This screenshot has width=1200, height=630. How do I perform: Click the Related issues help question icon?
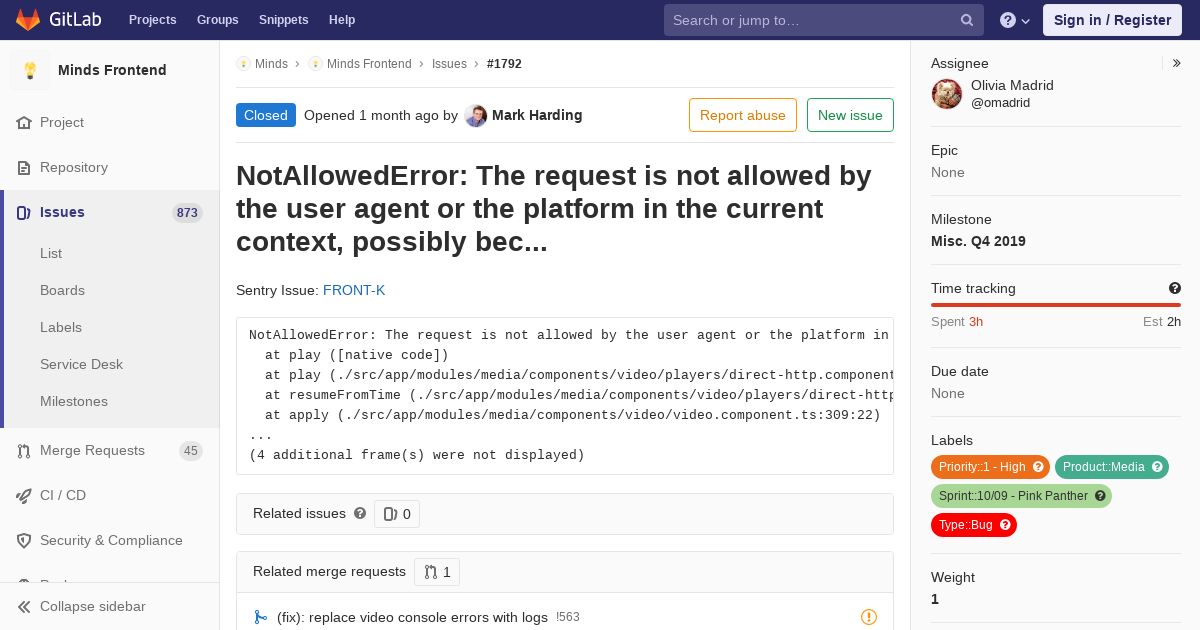pos(360,513)
